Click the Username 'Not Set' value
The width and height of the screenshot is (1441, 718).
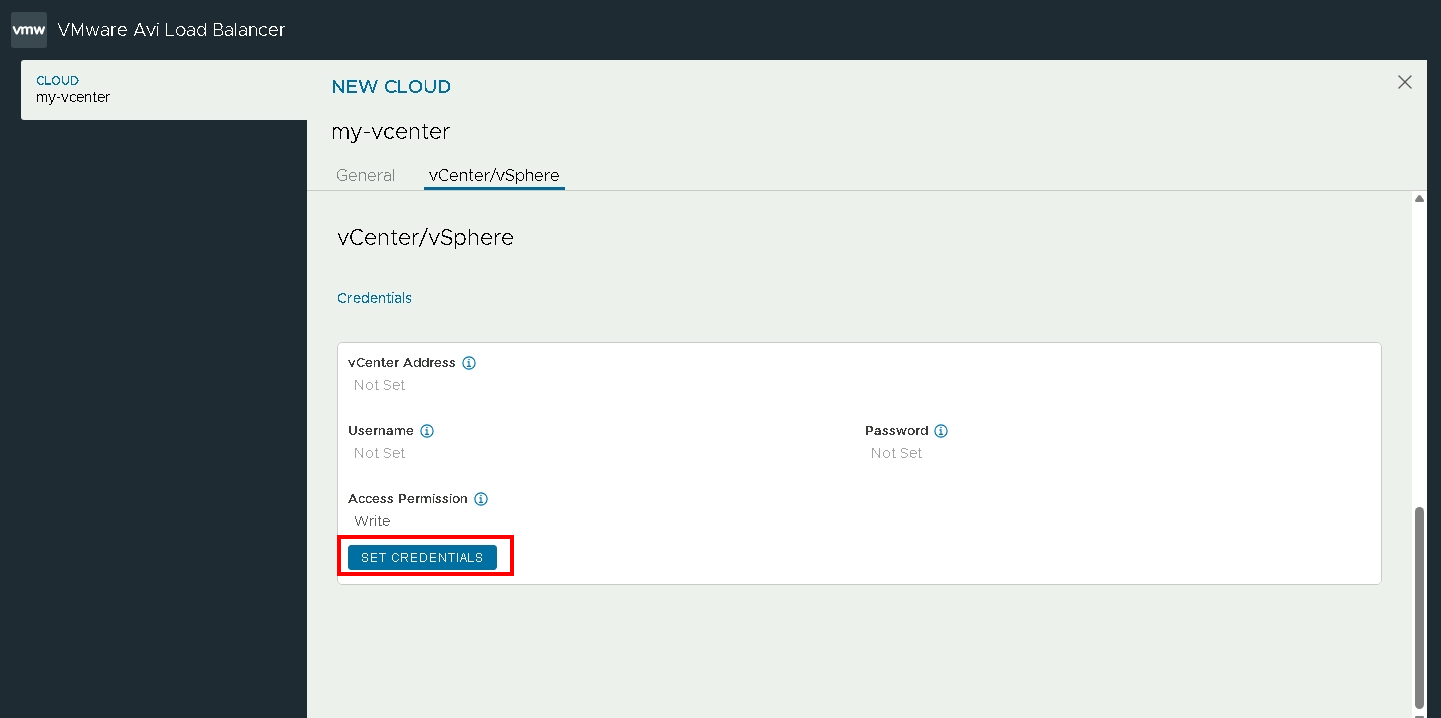pyautogui.click(x=380, y=453)
